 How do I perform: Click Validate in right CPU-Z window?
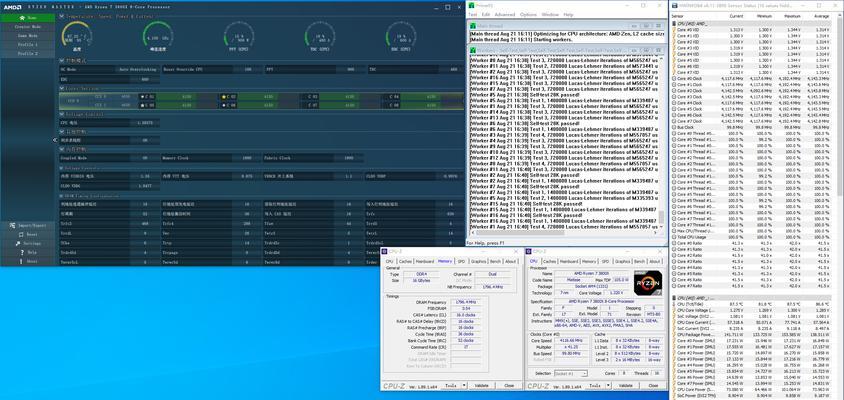pos(625,385)
